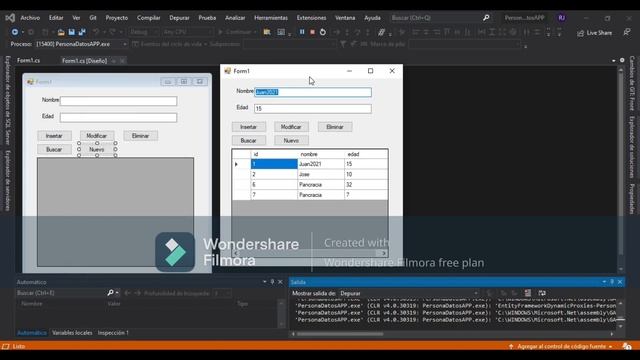
Task: Switch to the Variables locales tab
Action: tap(72, 333)
